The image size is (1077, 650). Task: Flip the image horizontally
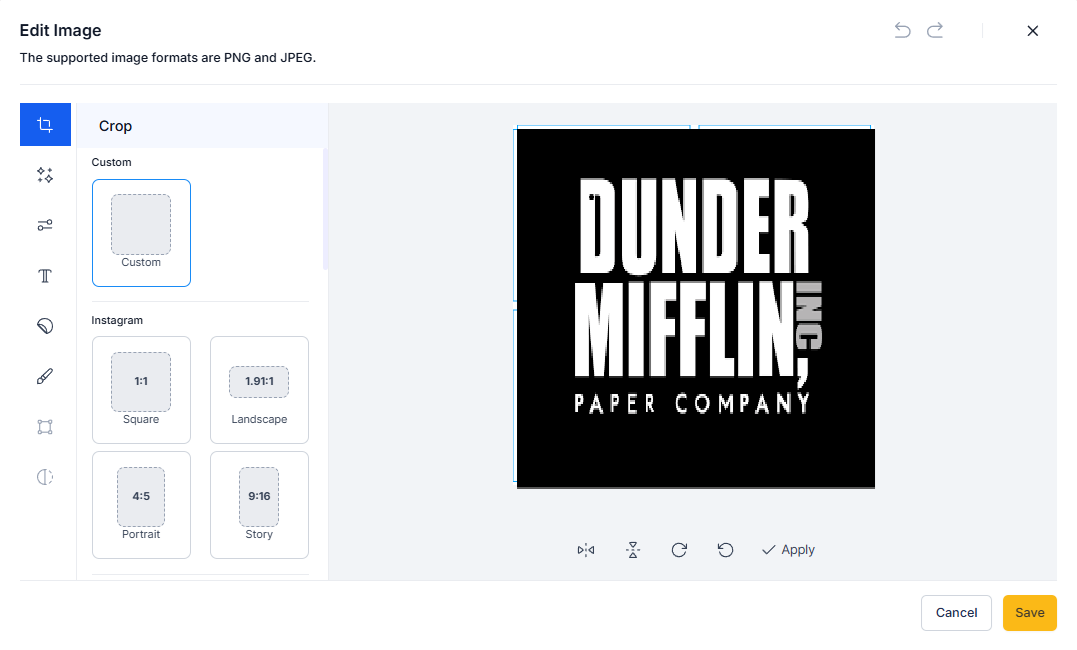[x=586, y=550]
